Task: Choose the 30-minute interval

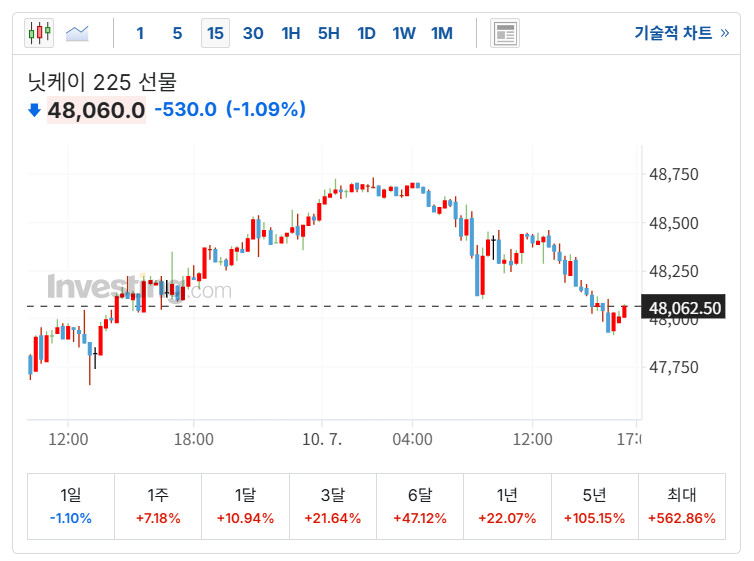Action: 253,33
